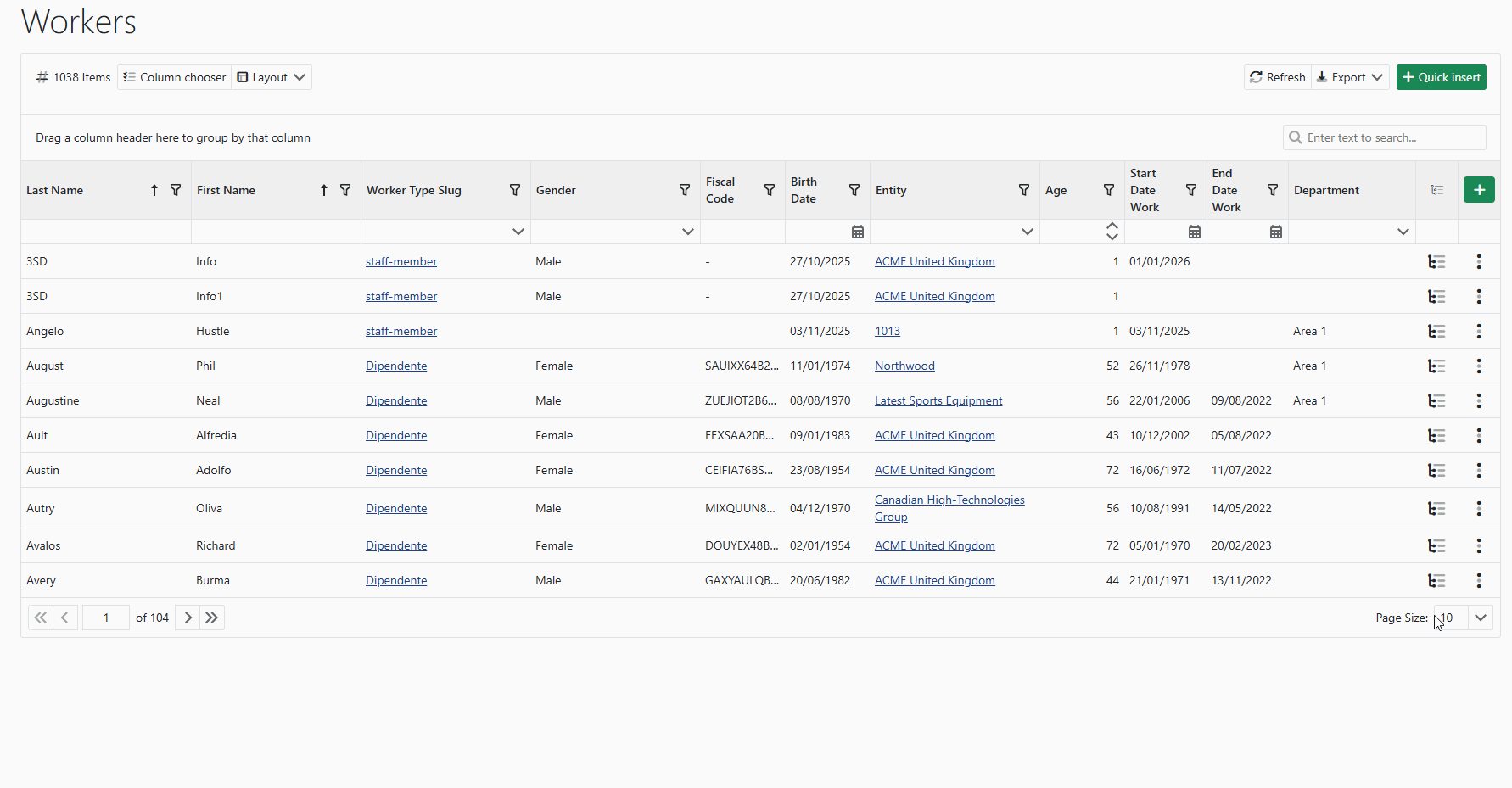Go to the last page of results
Screen dimensions: 1512x788
coord(212,618)
